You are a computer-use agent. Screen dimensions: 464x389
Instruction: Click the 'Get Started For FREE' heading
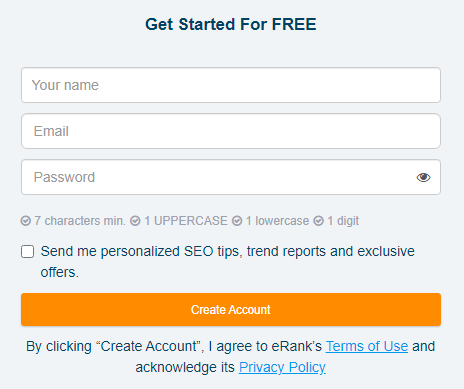tap(231, 24)
